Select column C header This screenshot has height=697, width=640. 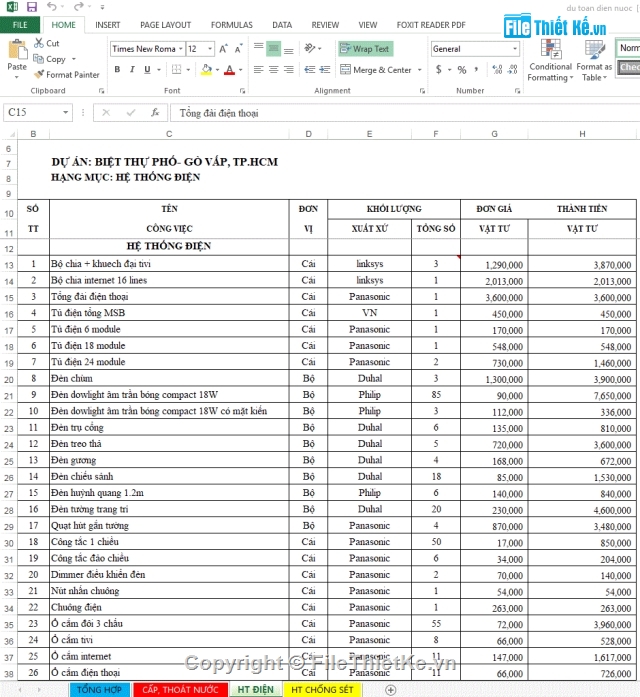click(169, 134)
